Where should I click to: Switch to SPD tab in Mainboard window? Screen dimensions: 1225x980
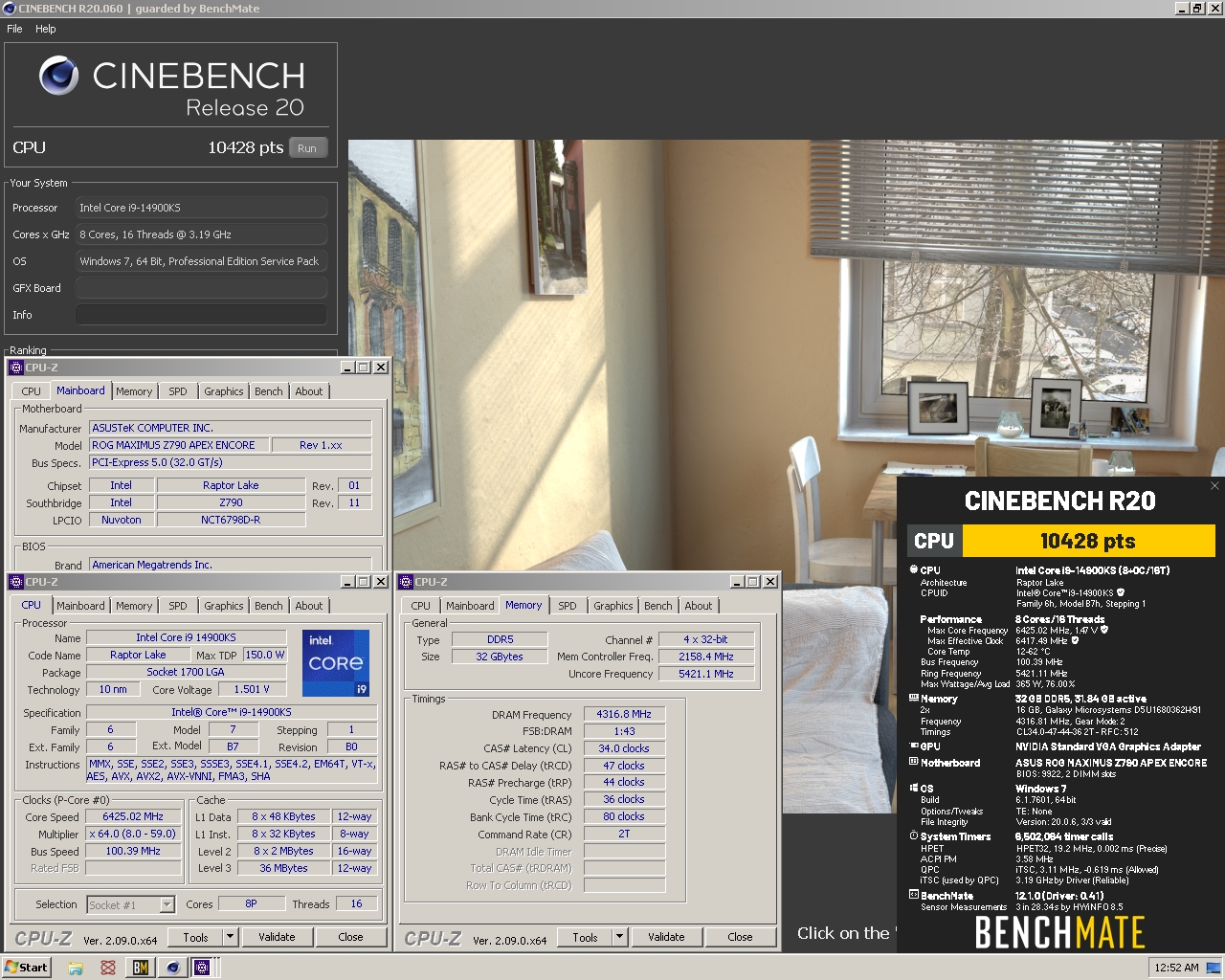178,391
